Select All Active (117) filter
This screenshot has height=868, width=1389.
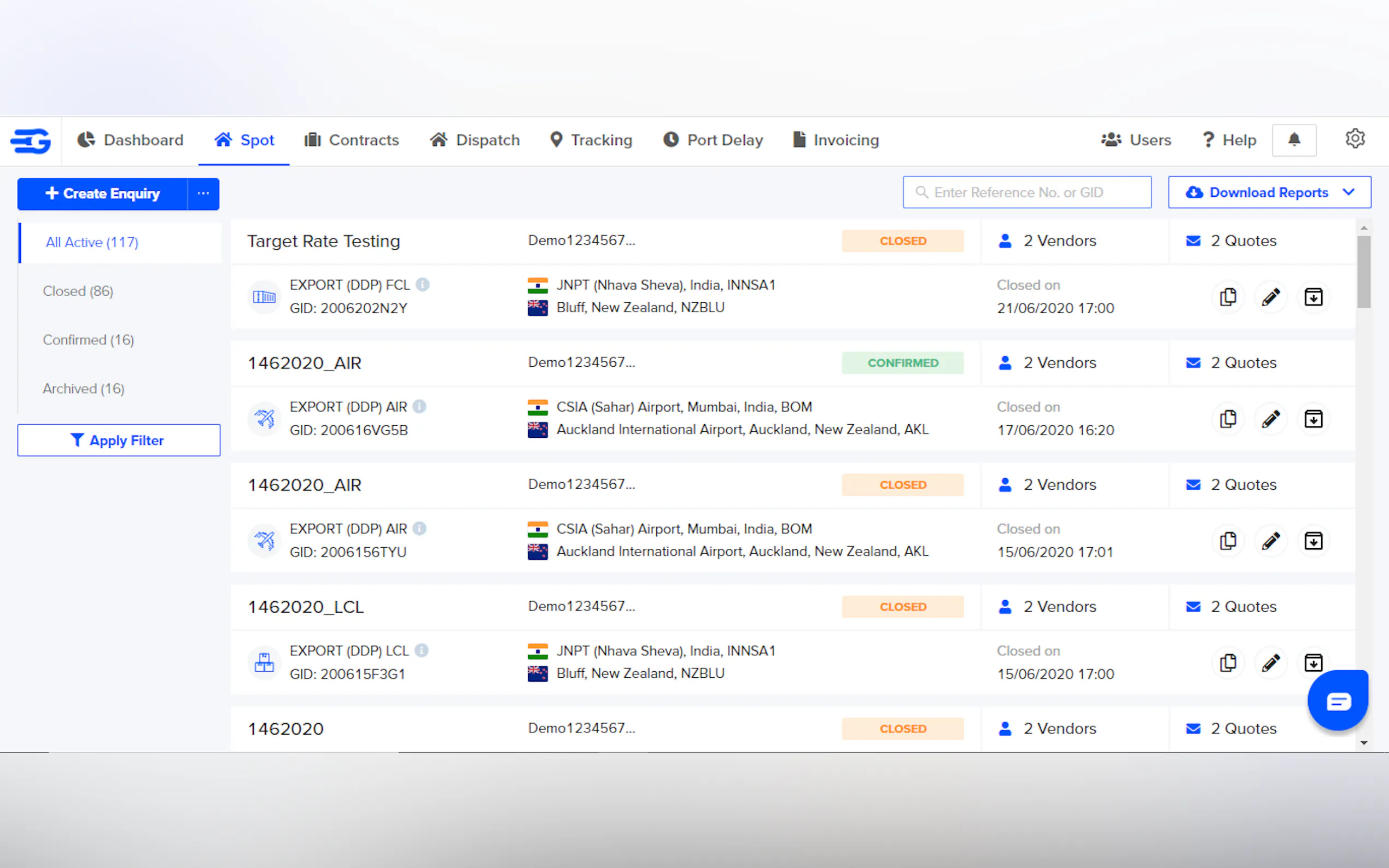click(x=120, y=242)
